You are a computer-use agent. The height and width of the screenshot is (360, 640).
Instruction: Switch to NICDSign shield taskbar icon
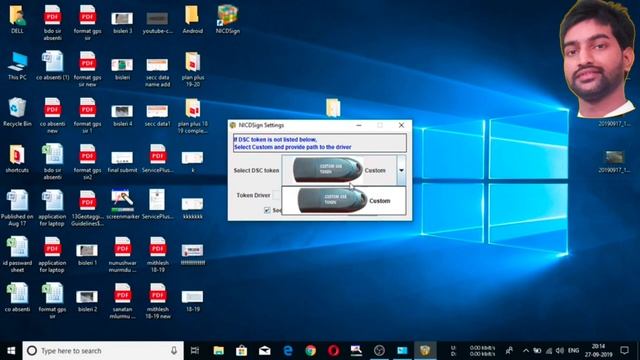(x=425, y=351)
